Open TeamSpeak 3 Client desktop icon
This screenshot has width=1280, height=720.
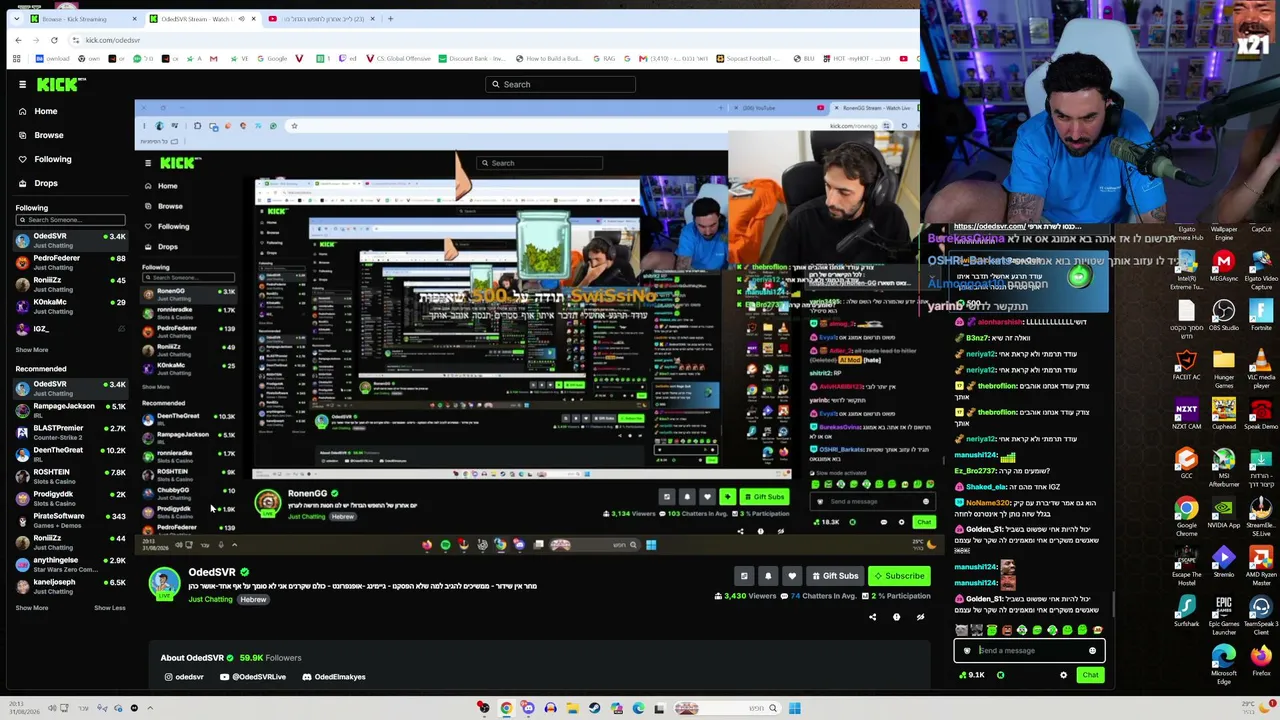tap(1261, 615)
